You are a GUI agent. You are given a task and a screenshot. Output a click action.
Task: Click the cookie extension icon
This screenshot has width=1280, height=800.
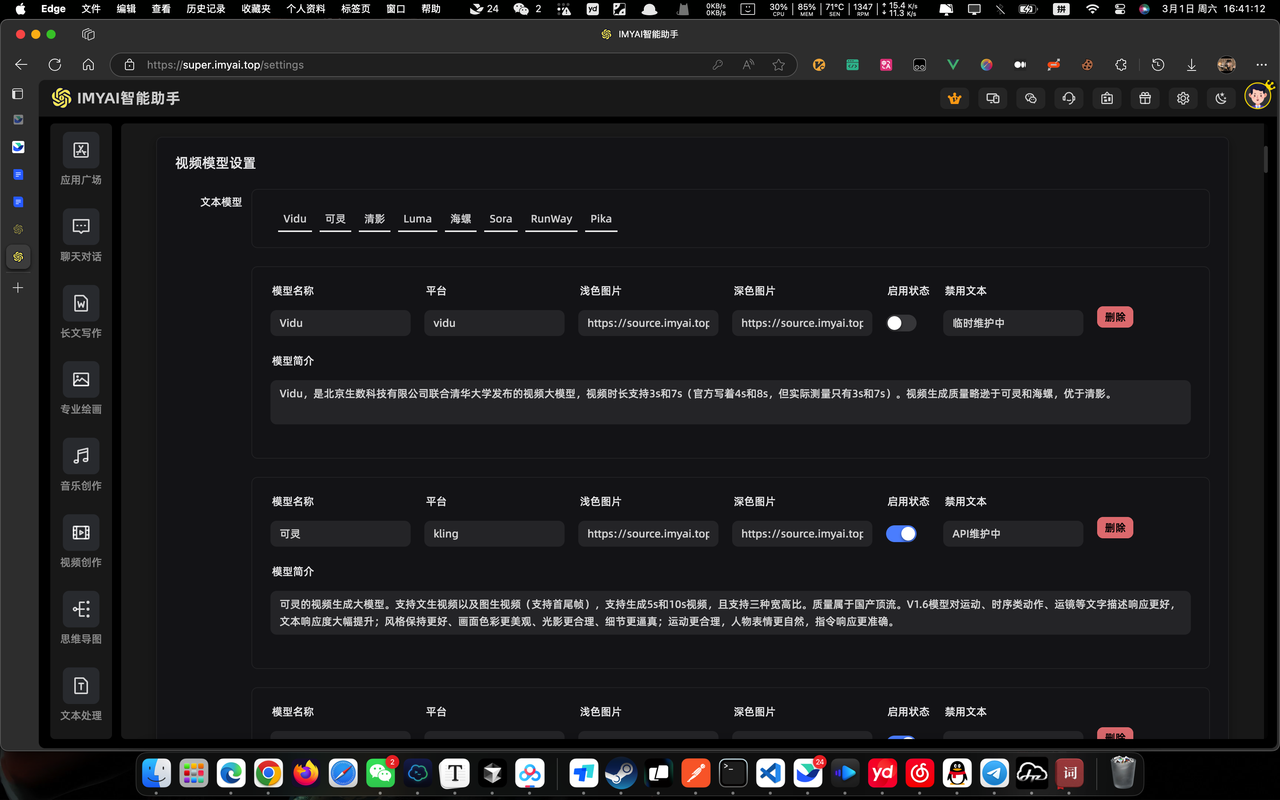pos(1087,65)
